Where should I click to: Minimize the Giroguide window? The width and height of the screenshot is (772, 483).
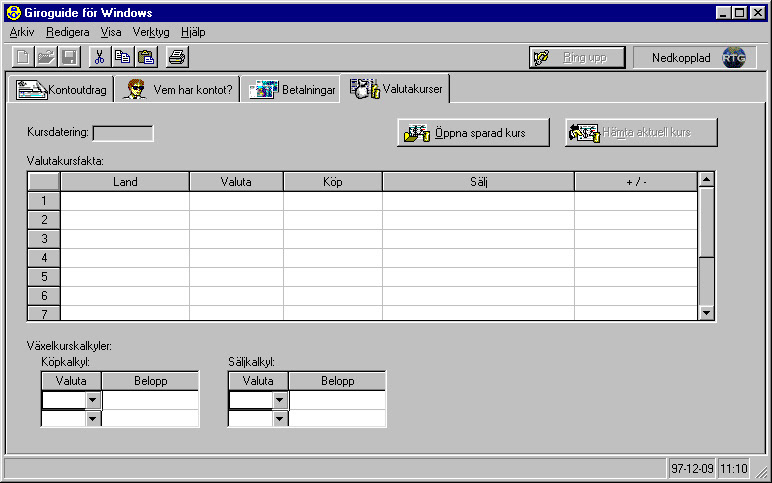(x=723, y=13)
